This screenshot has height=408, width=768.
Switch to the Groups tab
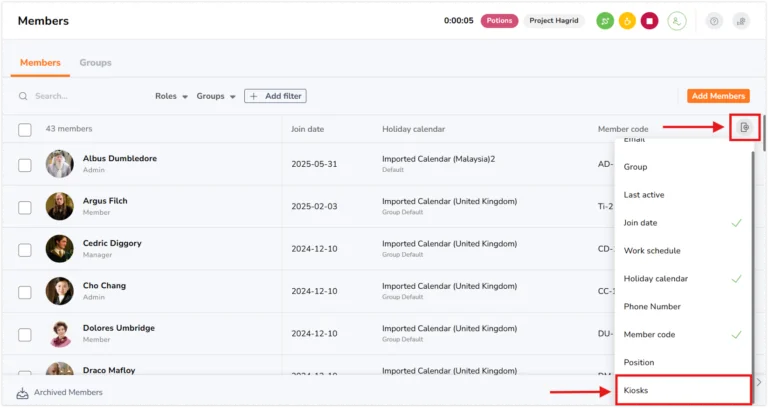tap(96, 63)
